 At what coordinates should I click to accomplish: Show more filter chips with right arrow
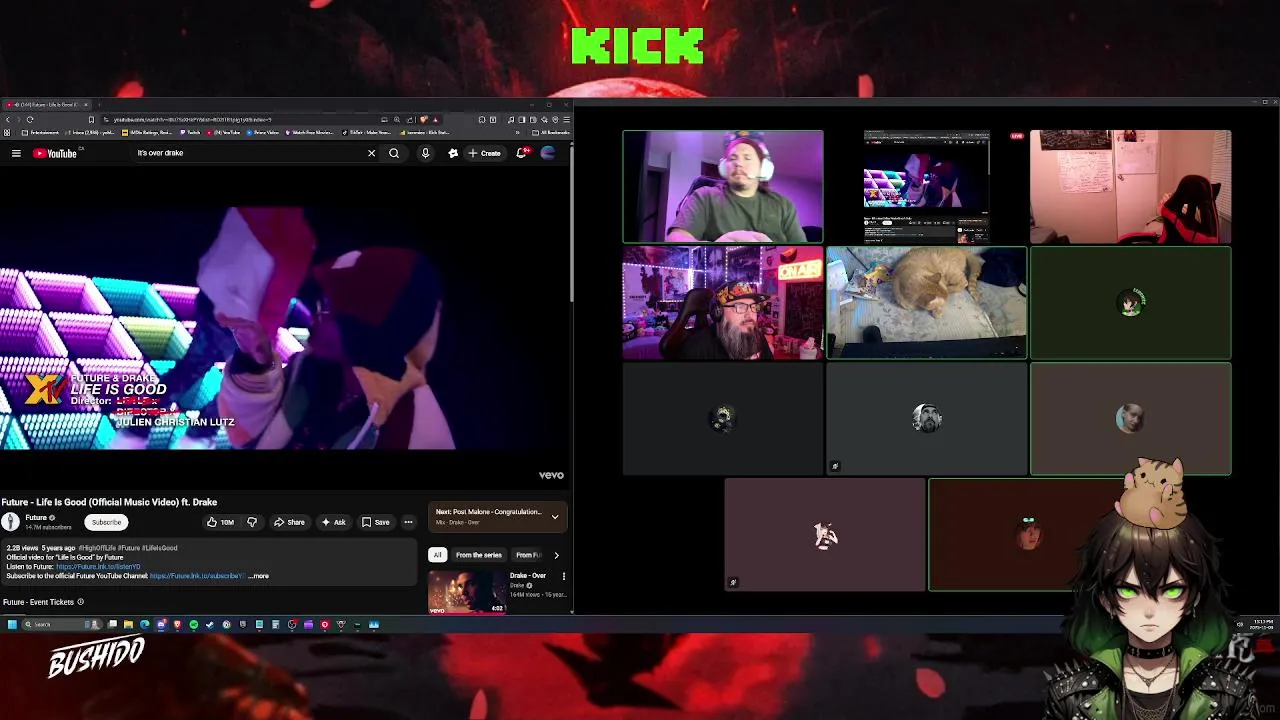pyautogui.click(x=556, y=555)
